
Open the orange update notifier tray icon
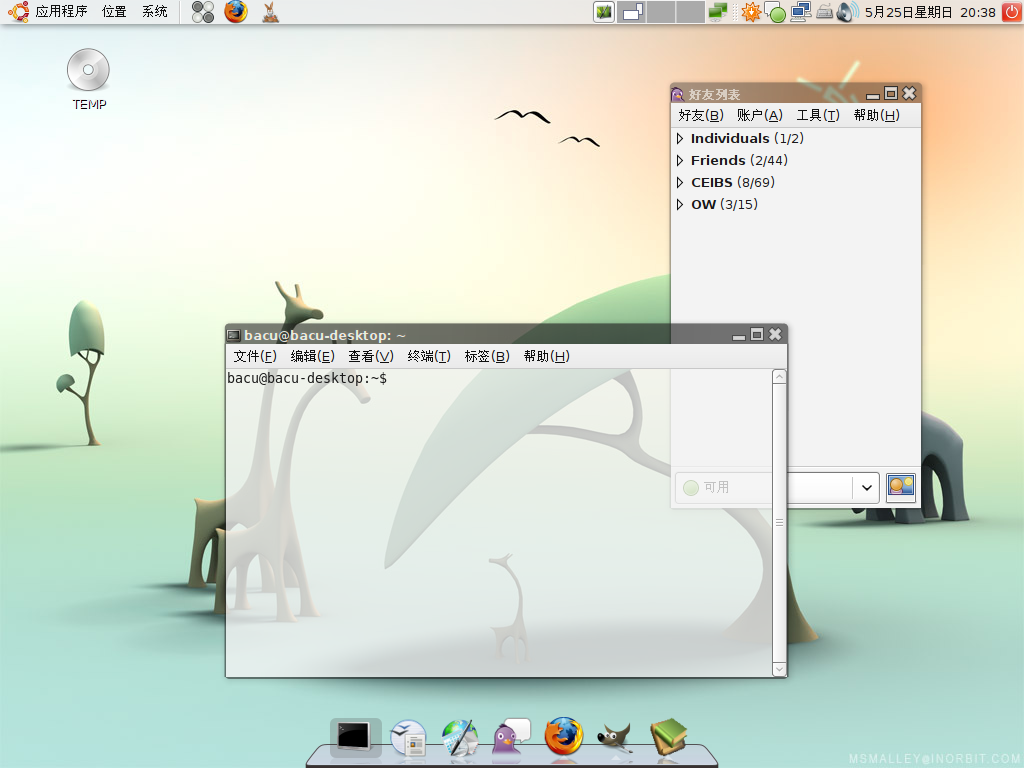pyautogui.click(x=750, y=12)
